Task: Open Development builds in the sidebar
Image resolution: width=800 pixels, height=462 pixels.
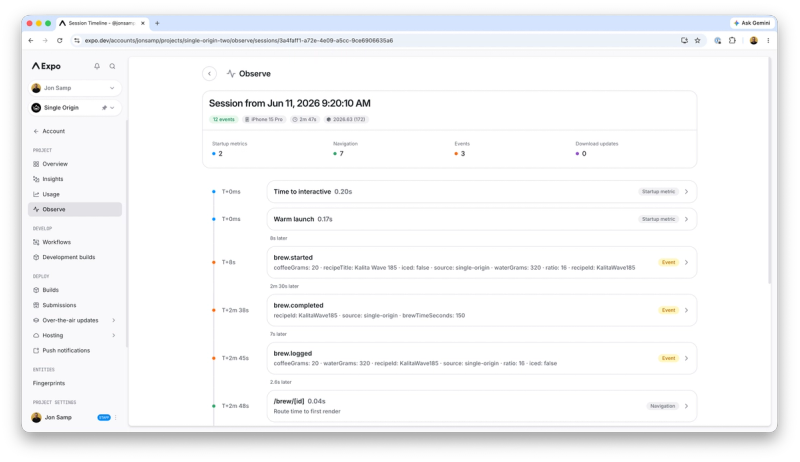Action: [74, 257]
